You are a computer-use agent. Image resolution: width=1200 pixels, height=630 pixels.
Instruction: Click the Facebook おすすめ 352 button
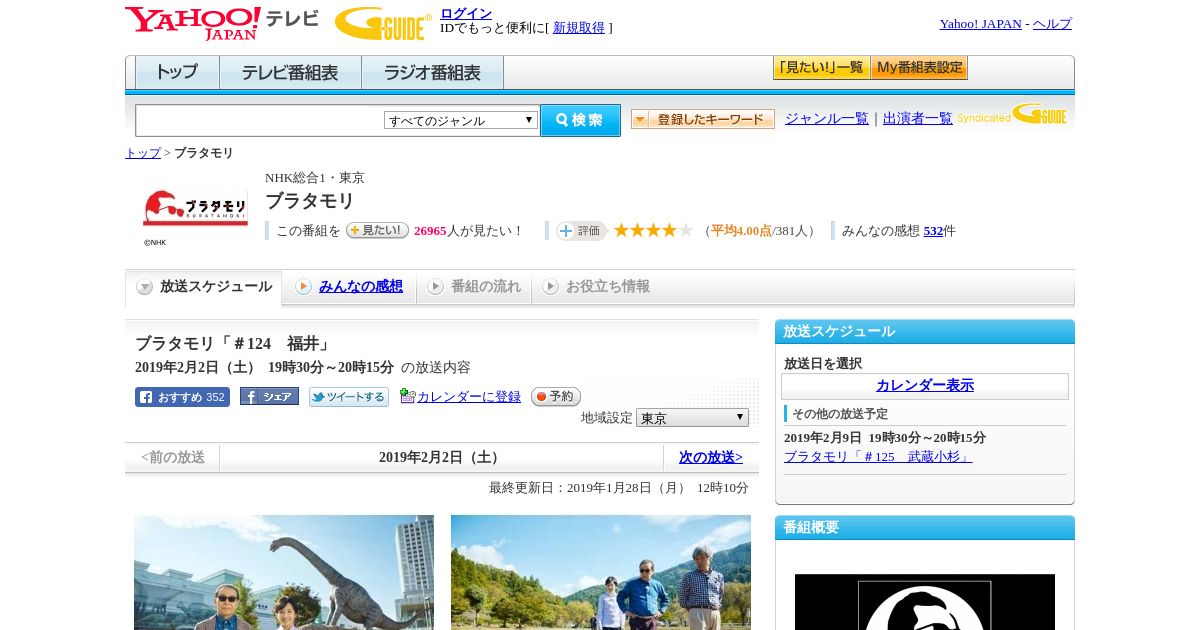point(182,397)
